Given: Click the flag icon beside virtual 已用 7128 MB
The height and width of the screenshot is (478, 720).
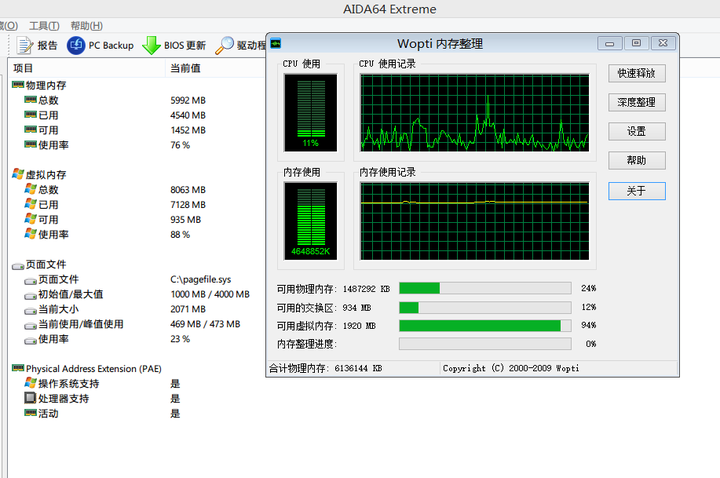Looking at the screenshot, I should [x=30, y=204].
